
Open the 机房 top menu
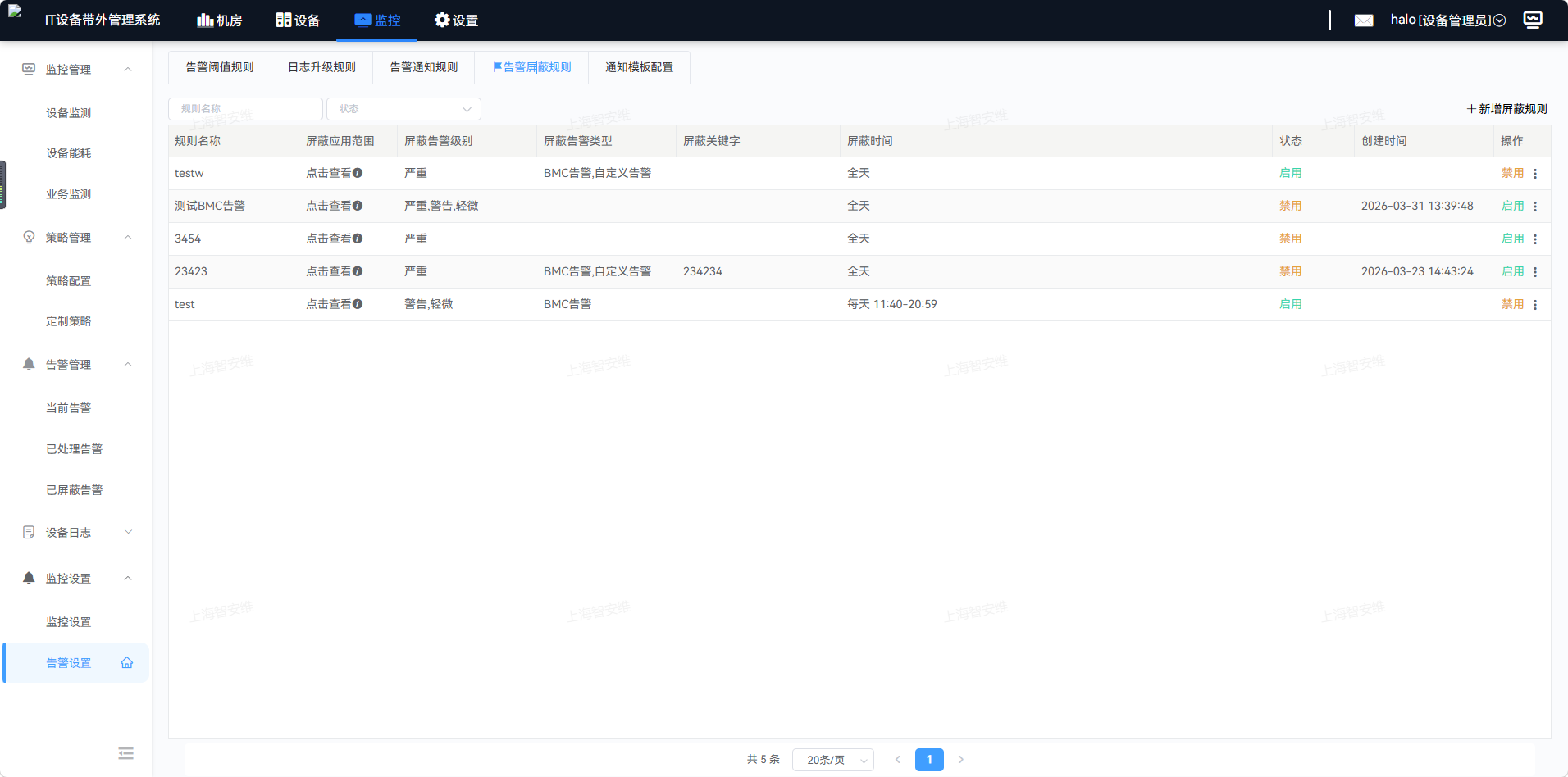pyautogui.click(x=220, y=20)
